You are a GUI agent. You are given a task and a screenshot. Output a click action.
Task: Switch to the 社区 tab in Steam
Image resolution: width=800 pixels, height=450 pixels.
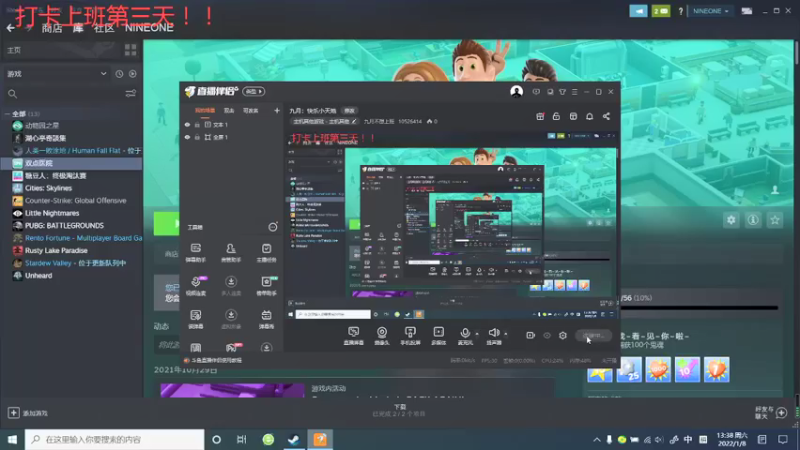tap(104, 28)
